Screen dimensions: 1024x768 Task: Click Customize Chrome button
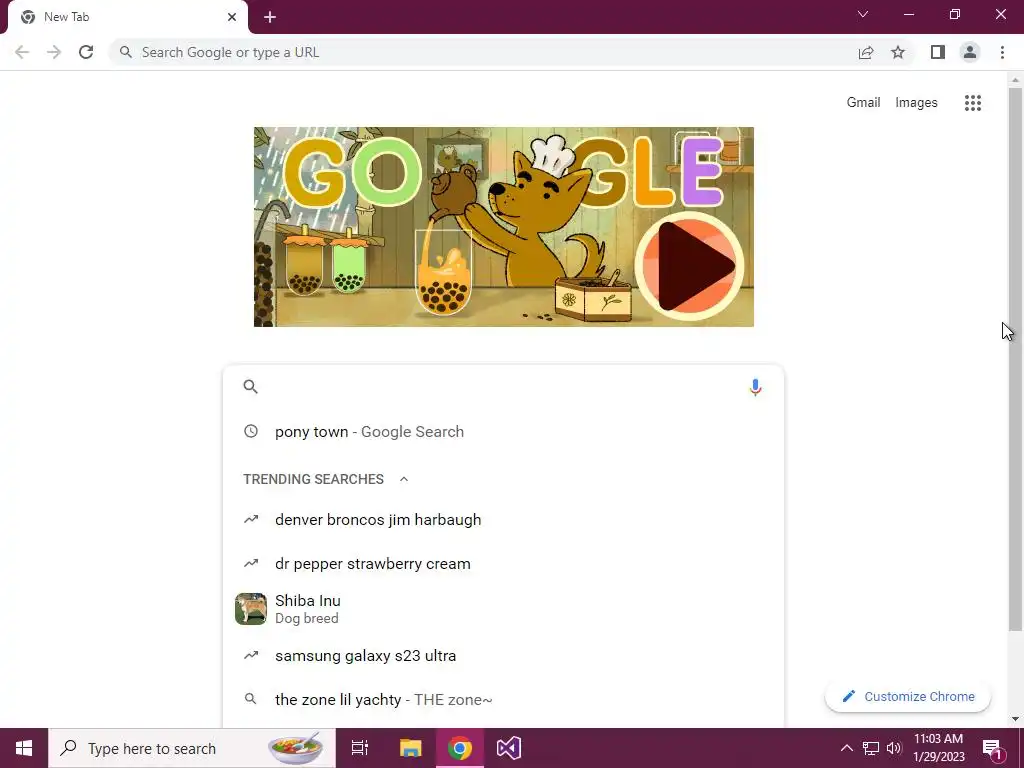tap(908, 696)
